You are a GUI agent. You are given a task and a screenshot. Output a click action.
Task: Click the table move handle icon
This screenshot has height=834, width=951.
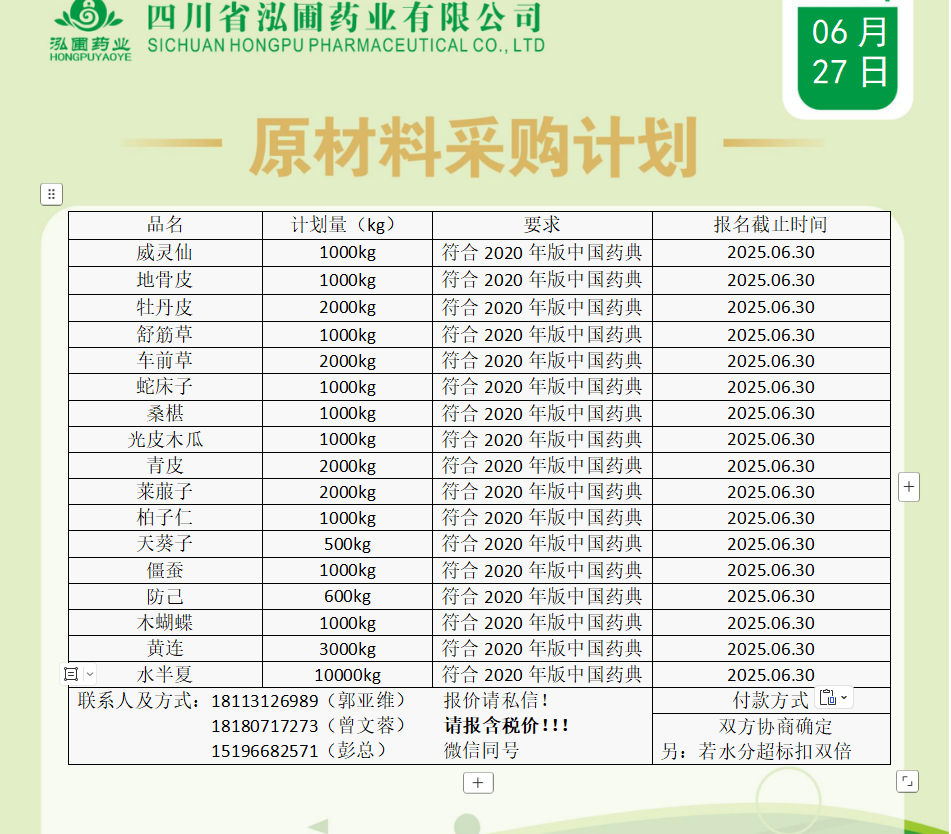tap(52, 194)
